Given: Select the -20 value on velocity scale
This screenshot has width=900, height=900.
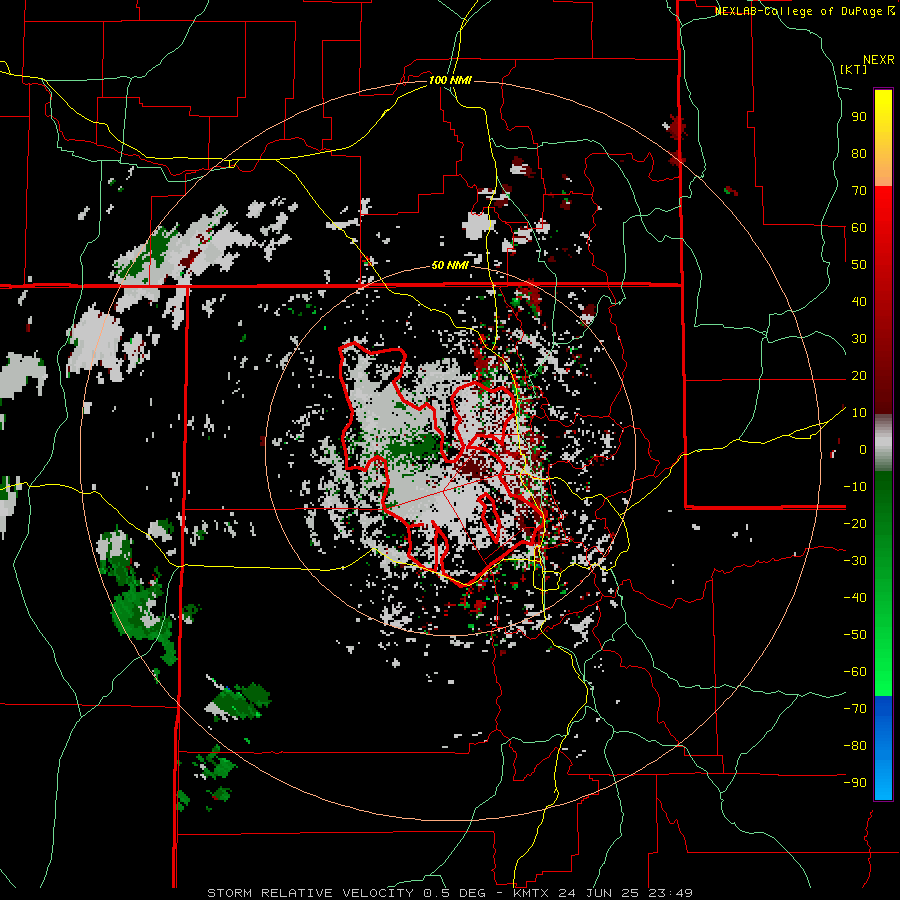Looking at the screenshot, I should point(855,524).
